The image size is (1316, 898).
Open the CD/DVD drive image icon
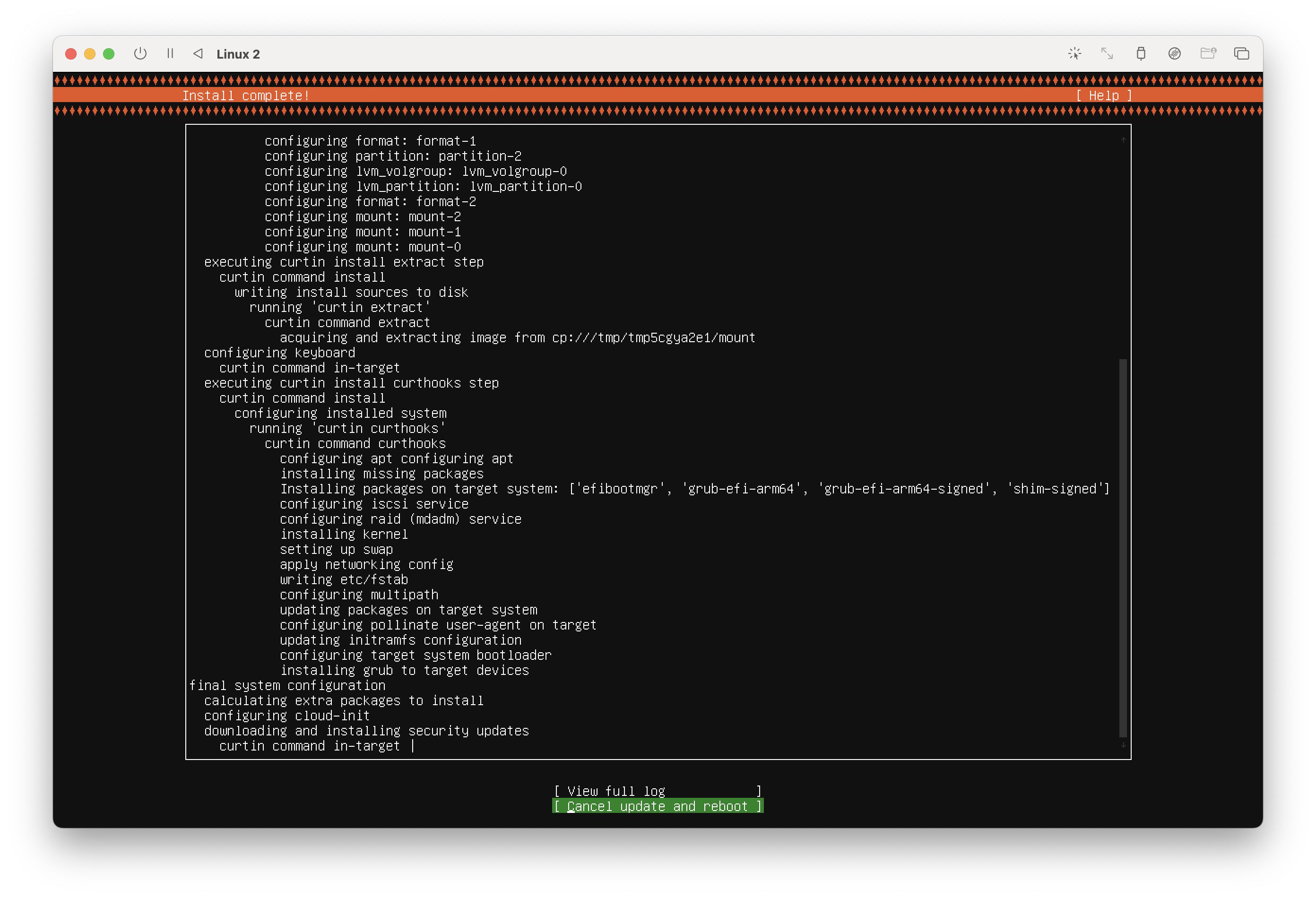pos(1175,54)
